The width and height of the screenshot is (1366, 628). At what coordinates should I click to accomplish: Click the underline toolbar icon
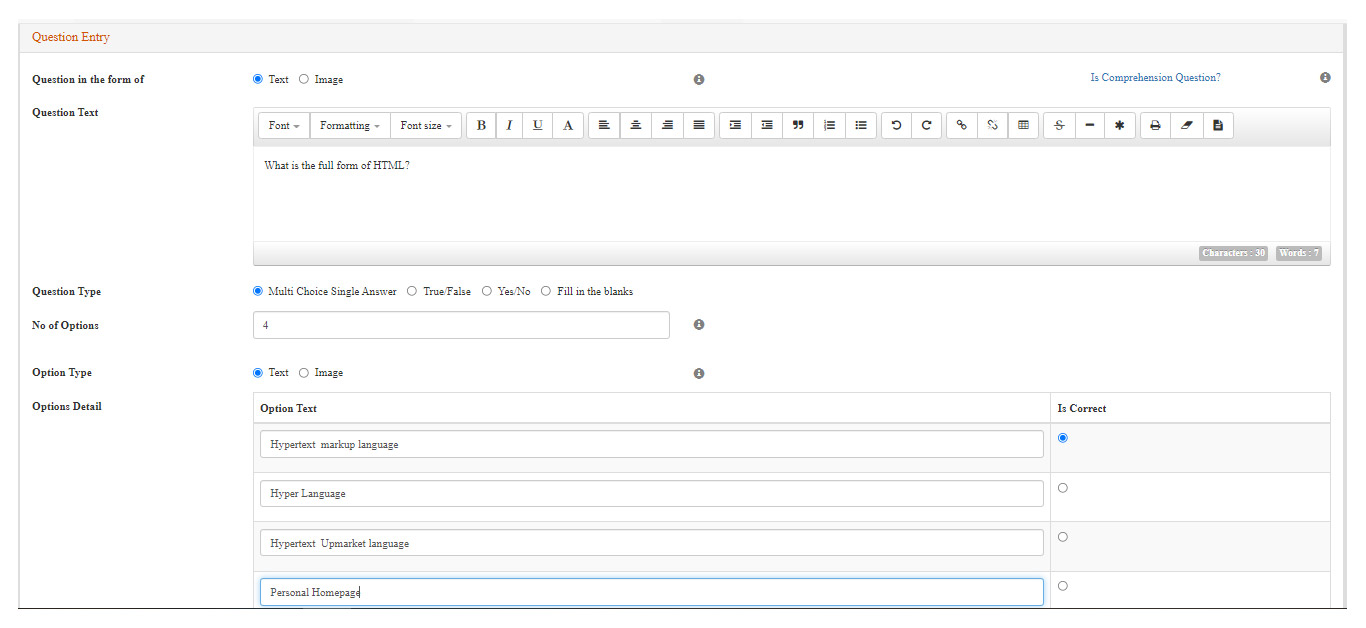(x=538, y=126)
